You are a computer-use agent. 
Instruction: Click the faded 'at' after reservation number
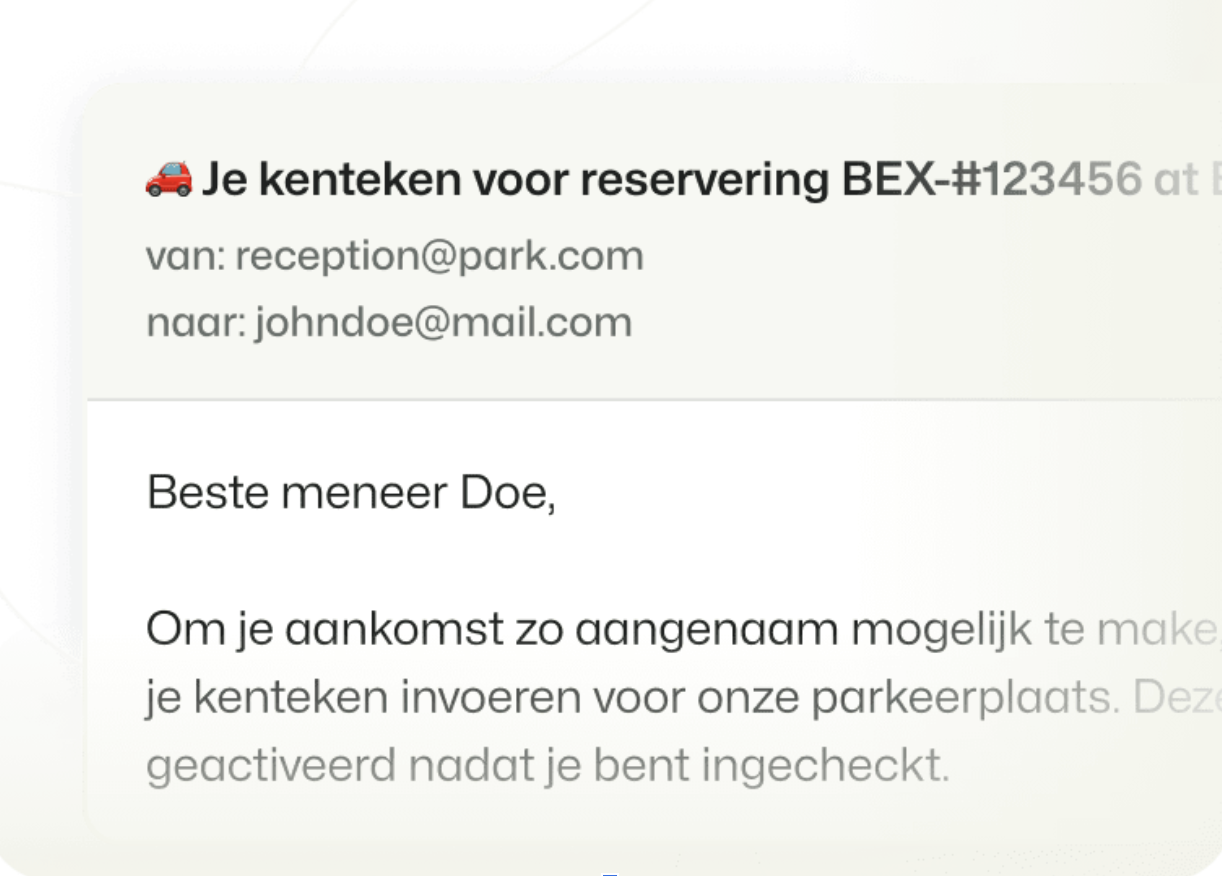tap(1176, 181)
